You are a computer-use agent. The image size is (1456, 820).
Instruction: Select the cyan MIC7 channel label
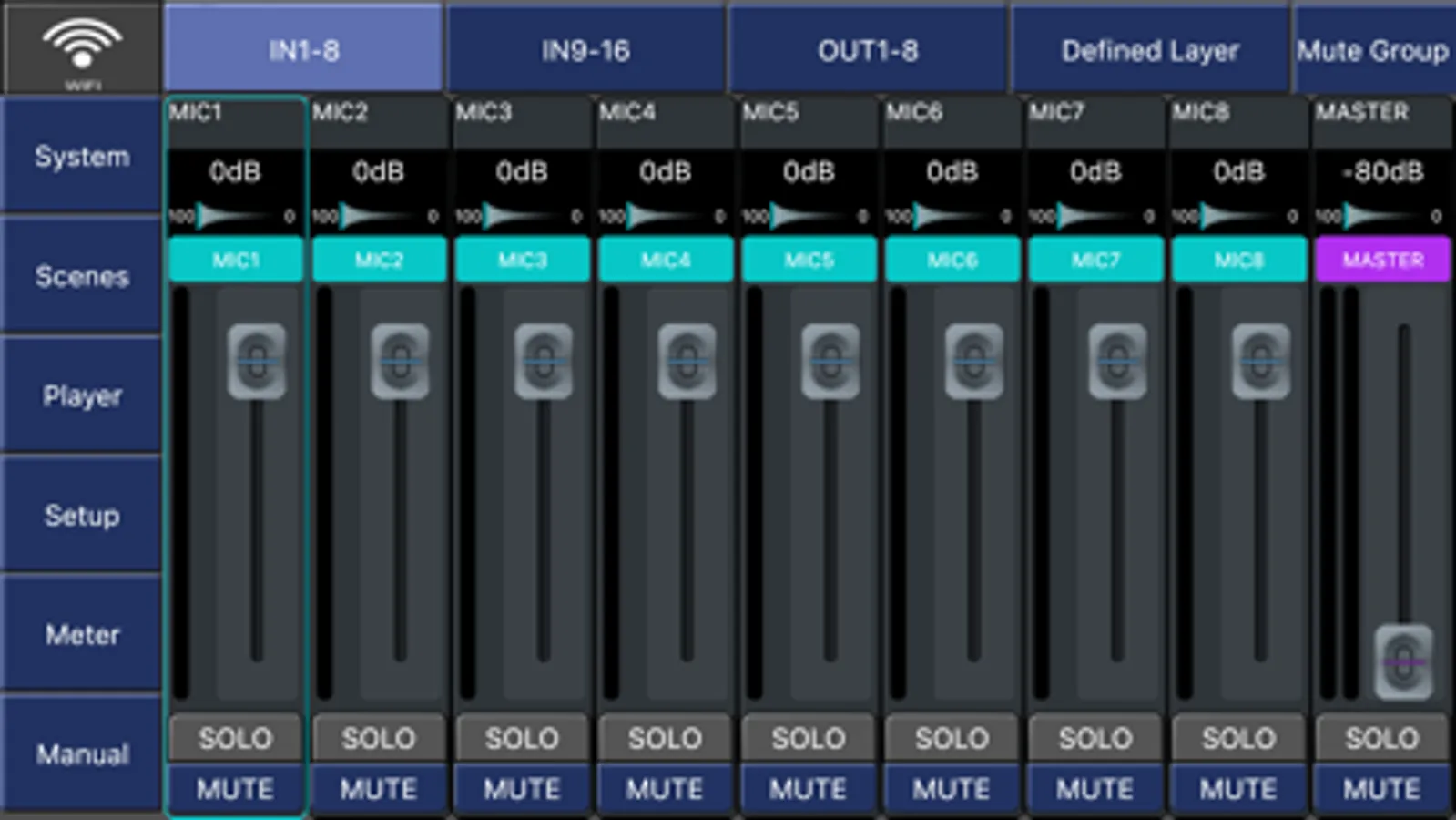(1095, 260)
